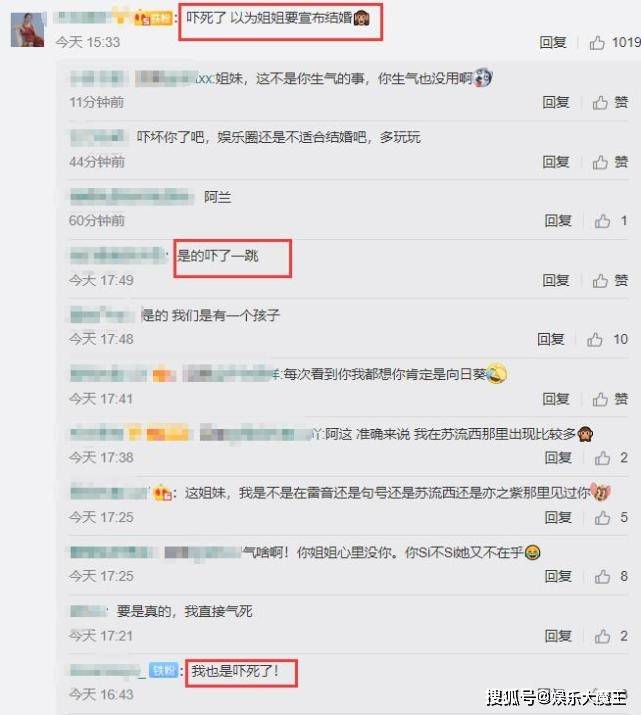Click the 铁粉 badge on the 16:43 comment
Image resolution: width=641 pixels, height=715 pixels.
coord(164,670)
